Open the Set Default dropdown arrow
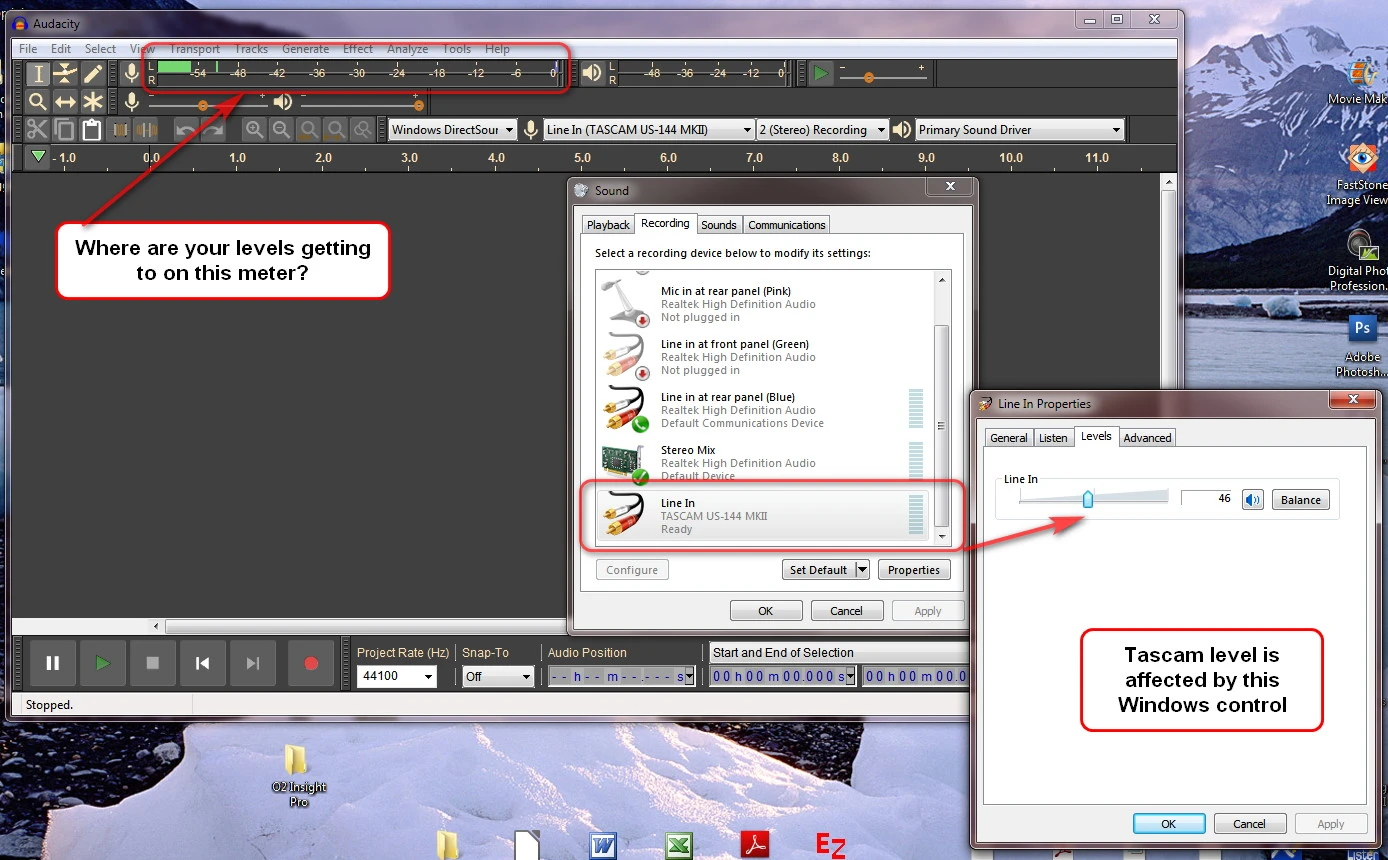Screen dimensions: 1388x860 (862, 570)
